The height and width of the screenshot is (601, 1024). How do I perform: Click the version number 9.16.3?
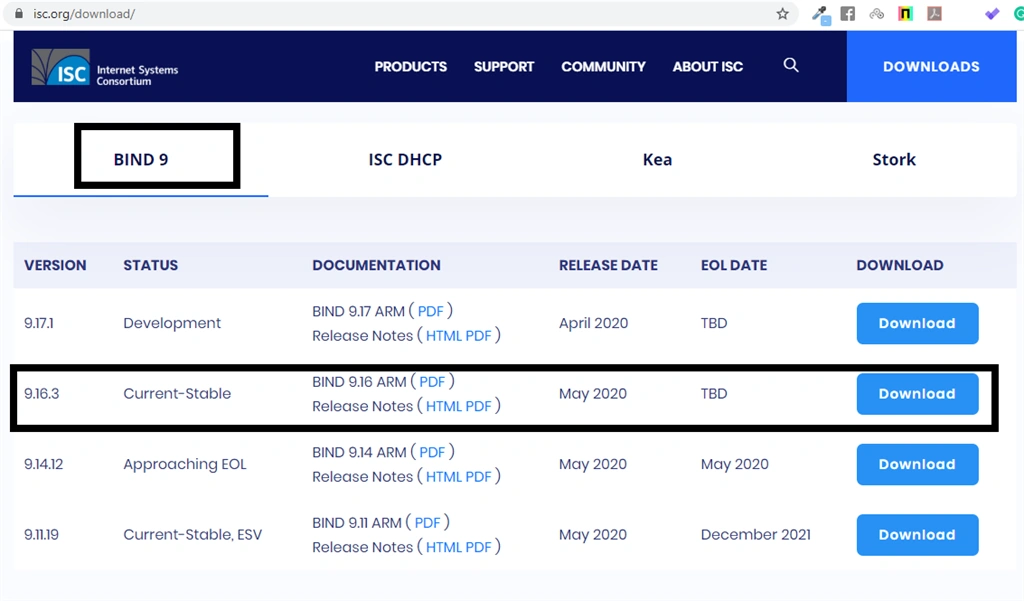(42, 394)
